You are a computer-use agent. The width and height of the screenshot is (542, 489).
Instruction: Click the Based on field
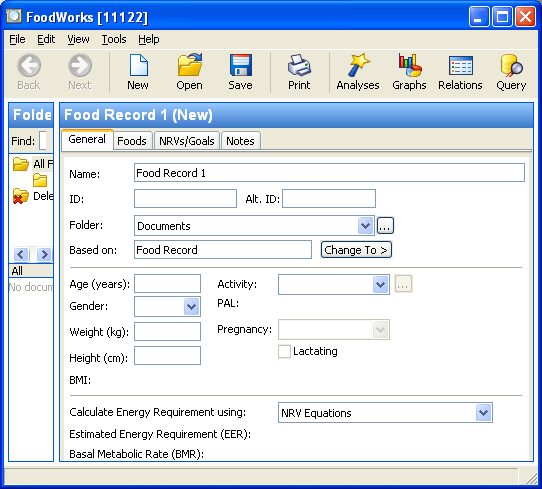pyautogui.click(x=223, y=250)
